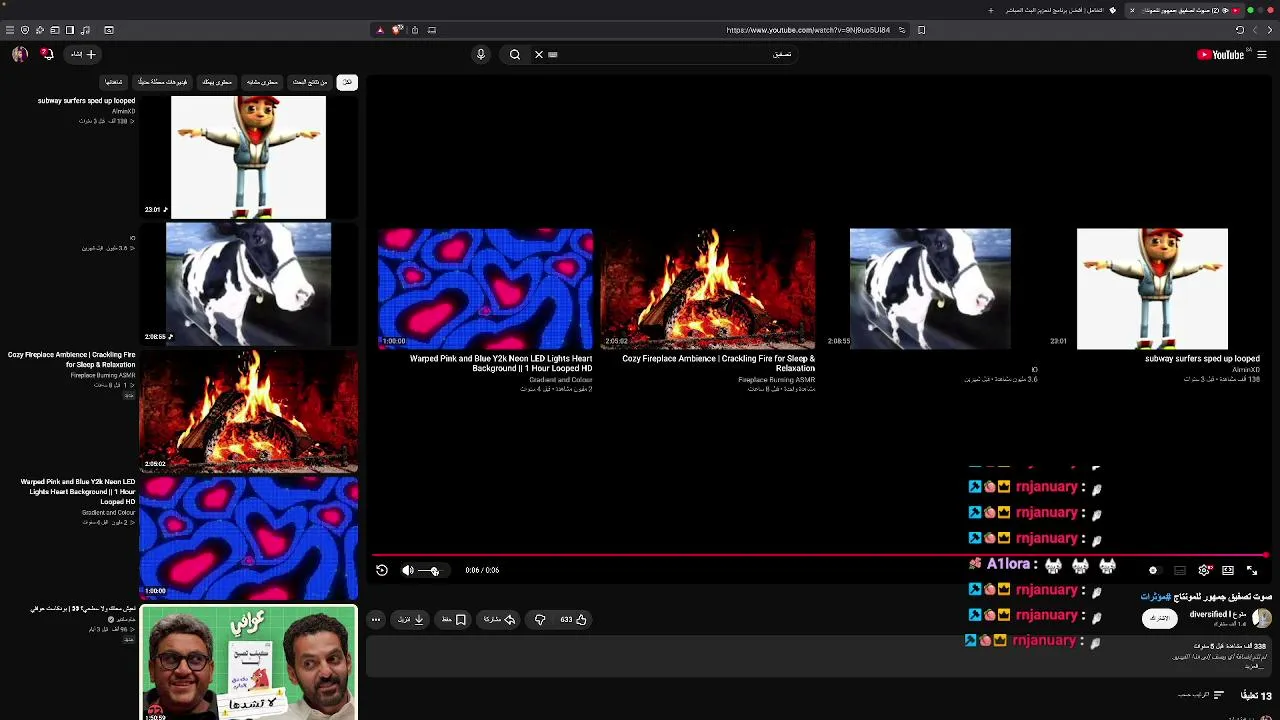Dislike the video

point(540,619)
